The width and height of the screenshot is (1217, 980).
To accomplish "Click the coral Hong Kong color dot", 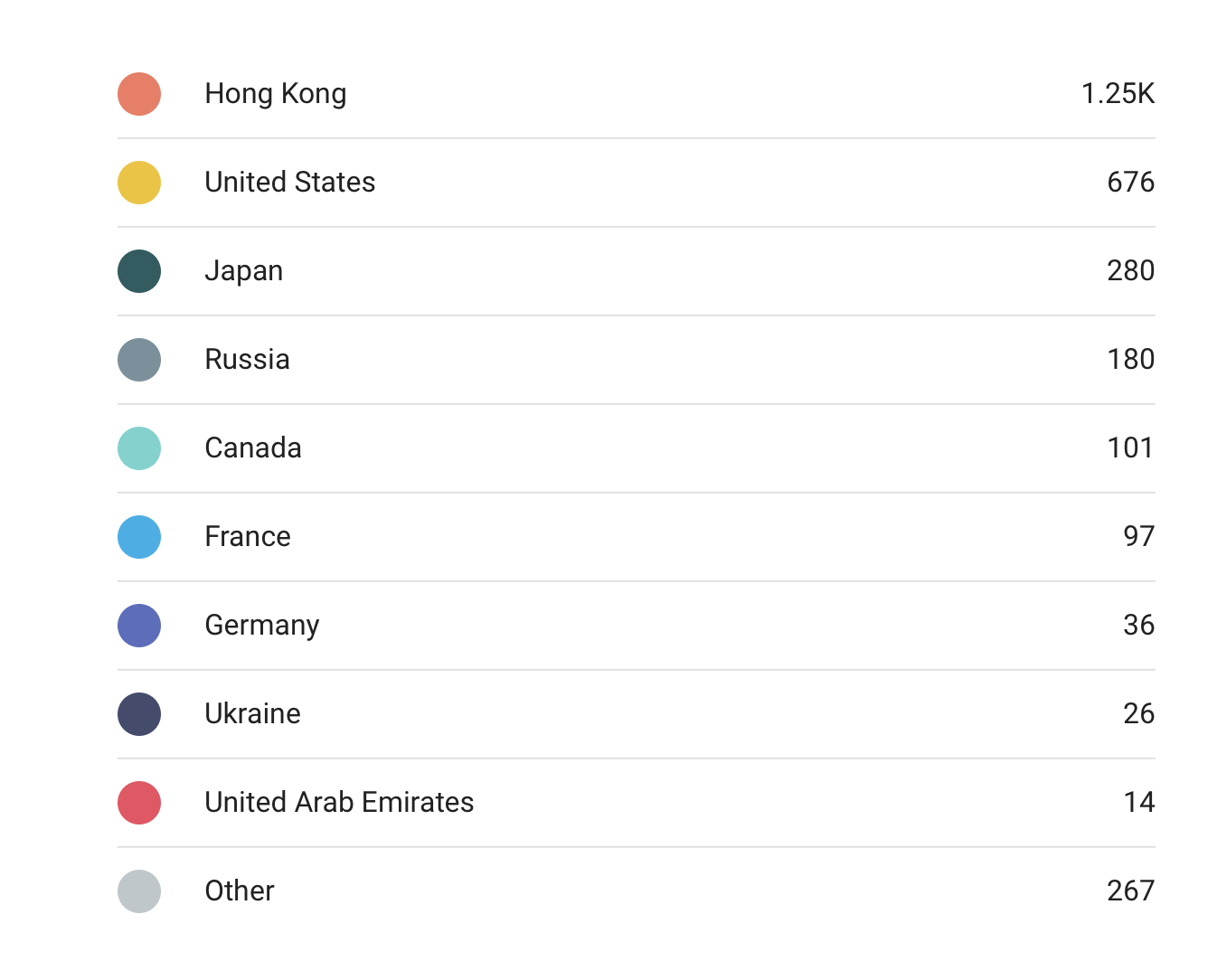I will (x=139, y=94).
